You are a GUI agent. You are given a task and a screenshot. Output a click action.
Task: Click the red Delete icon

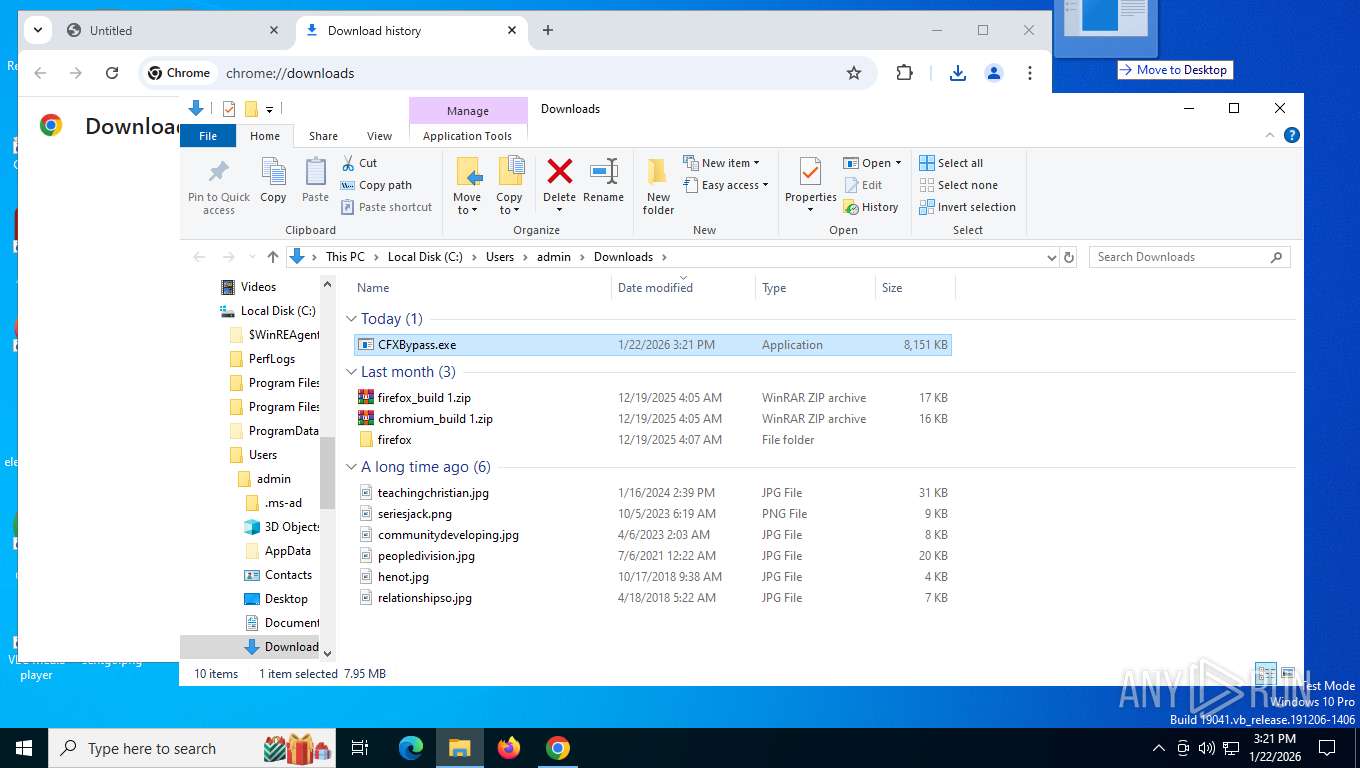tap(559, 171)
